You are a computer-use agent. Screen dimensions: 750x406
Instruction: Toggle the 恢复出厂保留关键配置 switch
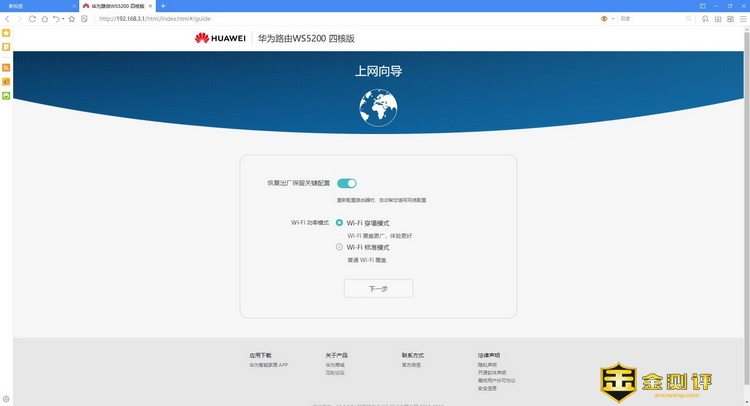tap(346, 183)
